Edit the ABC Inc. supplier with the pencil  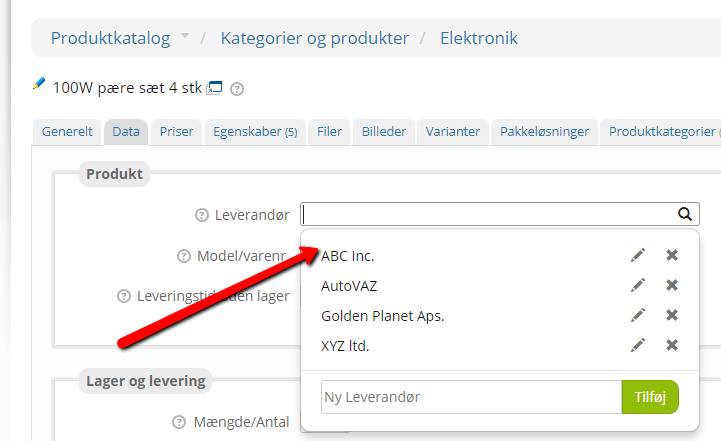(638, 255)
